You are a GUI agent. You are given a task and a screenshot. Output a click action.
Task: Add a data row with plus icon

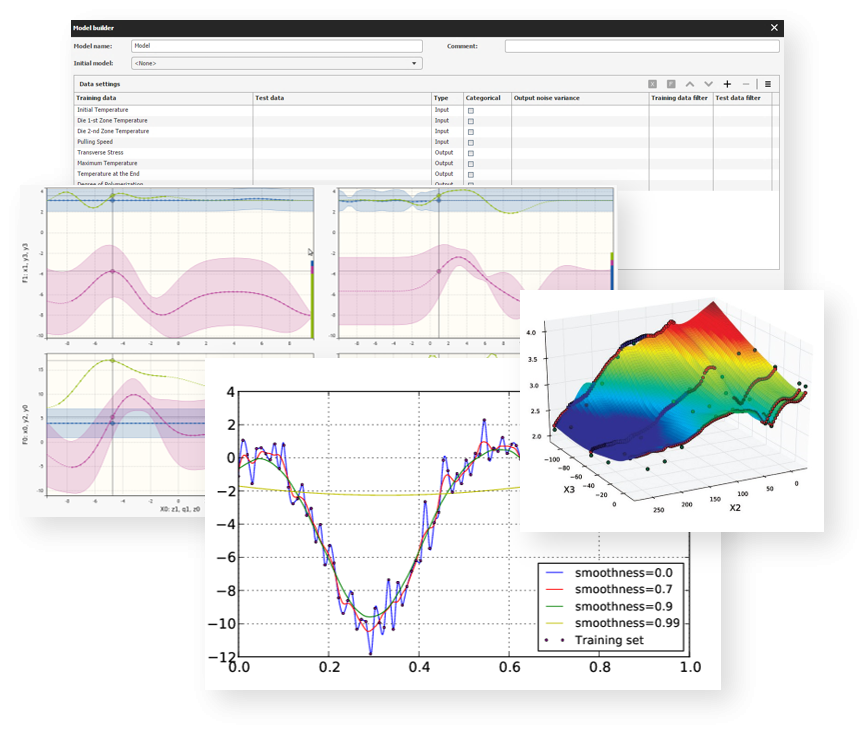pos(727,84)
